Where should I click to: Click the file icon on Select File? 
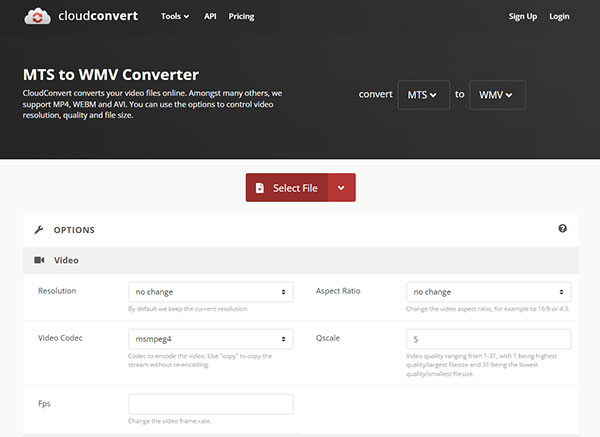pos(260,188)
